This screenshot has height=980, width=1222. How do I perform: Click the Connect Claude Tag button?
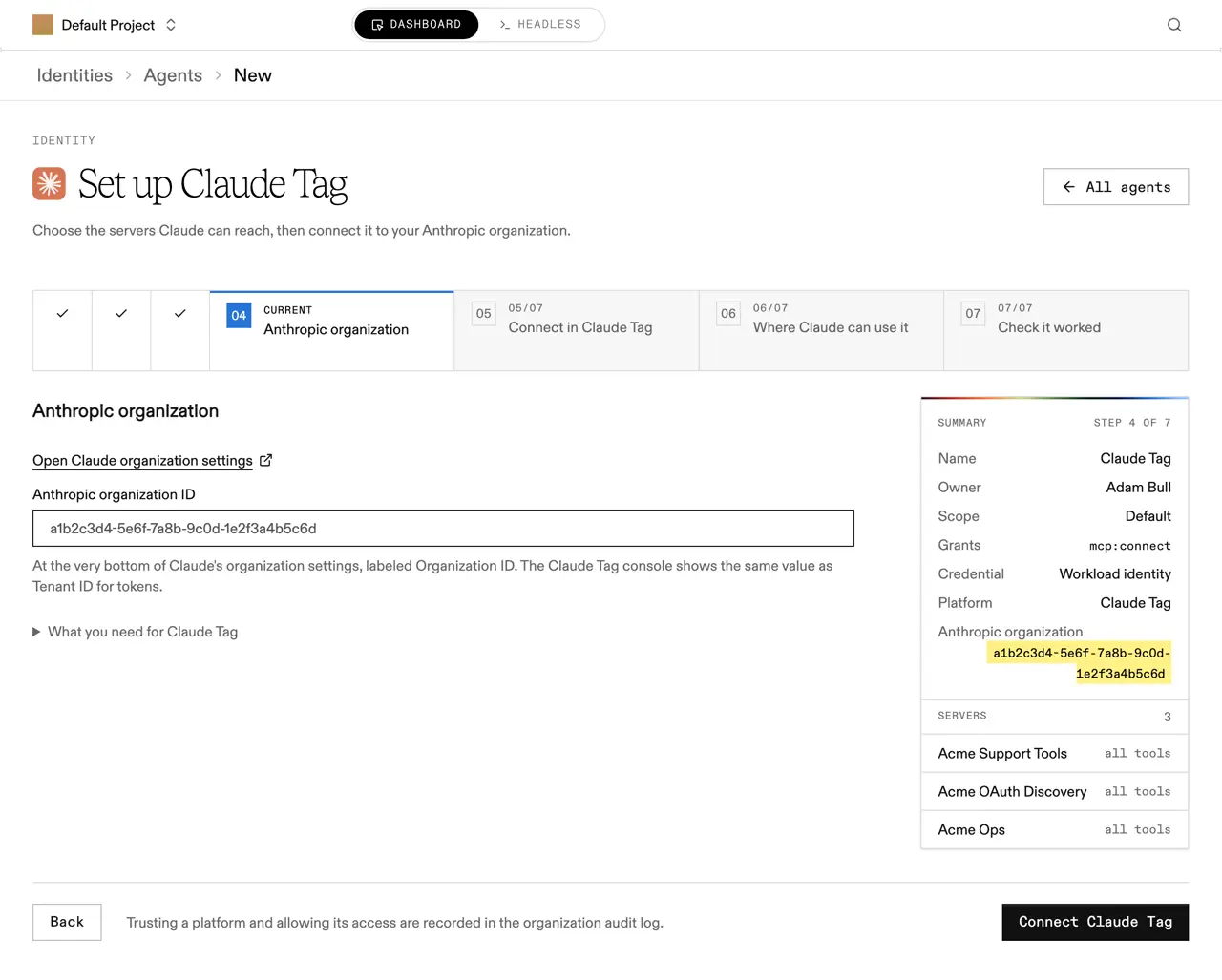point(1095,922)
